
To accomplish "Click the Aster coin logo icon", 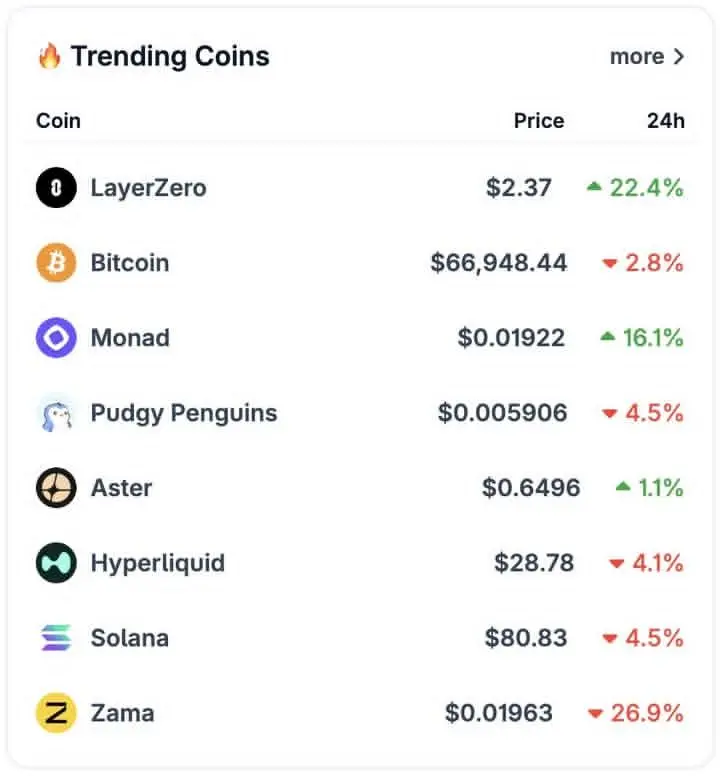I will [56, 488].
